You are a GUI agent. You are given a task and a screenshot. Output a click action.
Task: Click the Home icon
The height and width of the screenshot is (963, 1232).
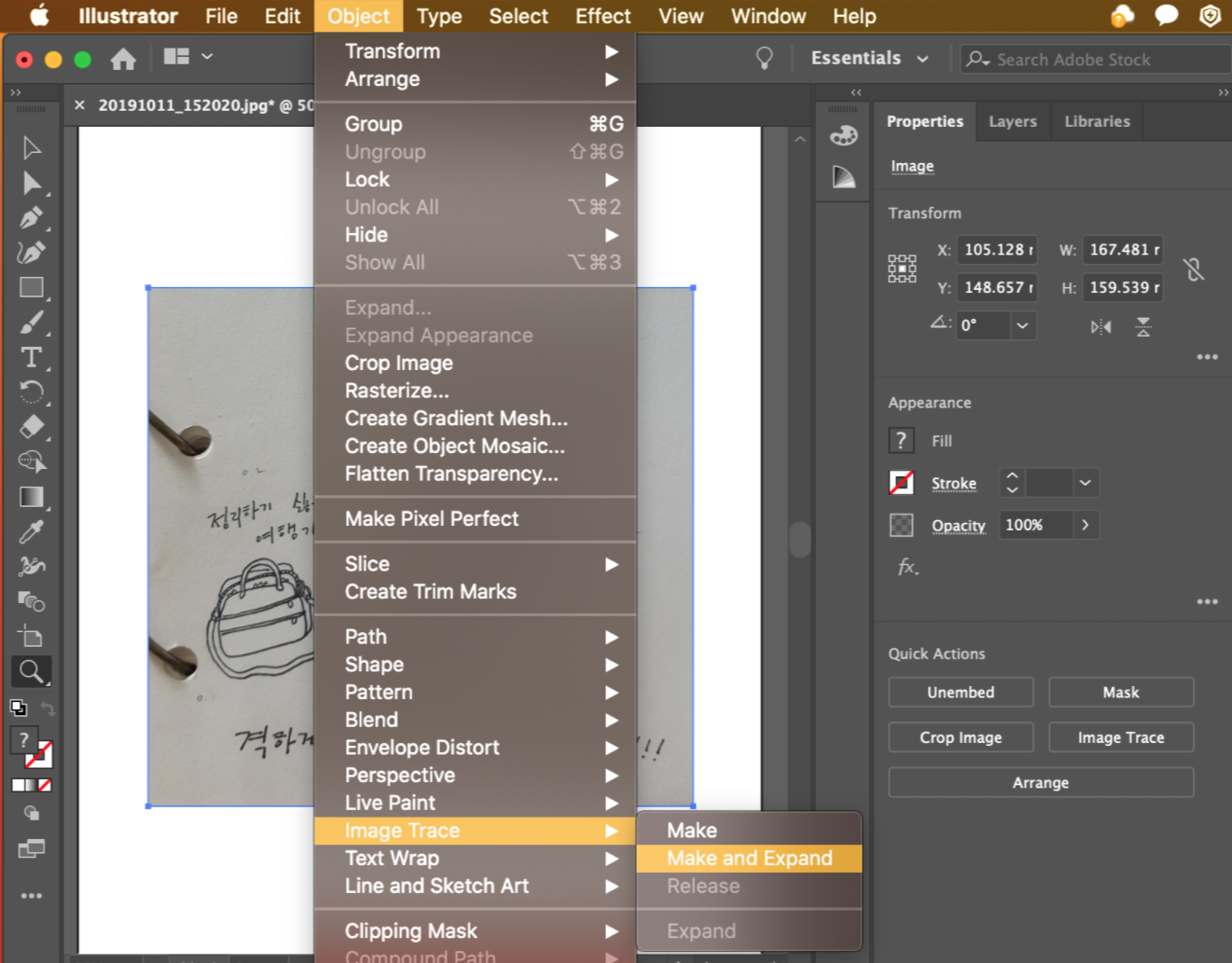coord(123,60)
